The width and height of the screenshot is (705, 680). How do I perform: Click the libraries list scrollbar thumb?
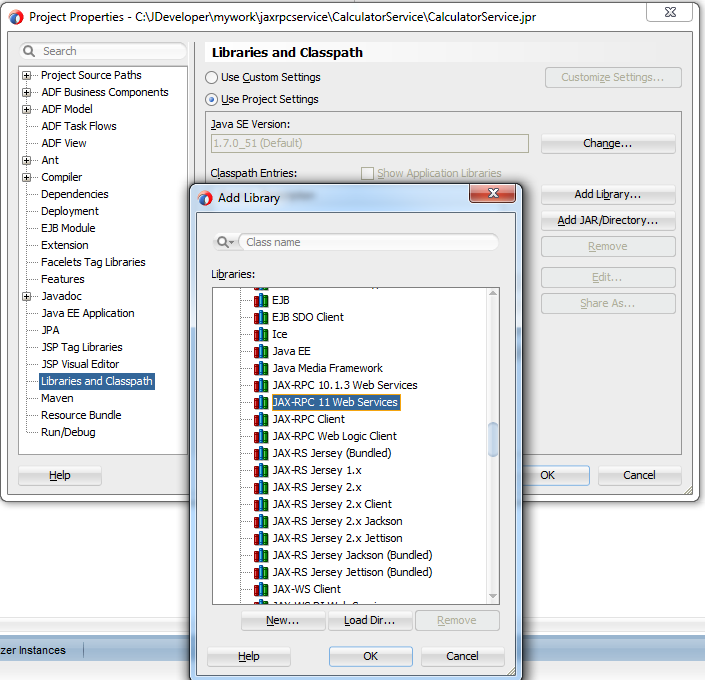click(x=493, y=439)
